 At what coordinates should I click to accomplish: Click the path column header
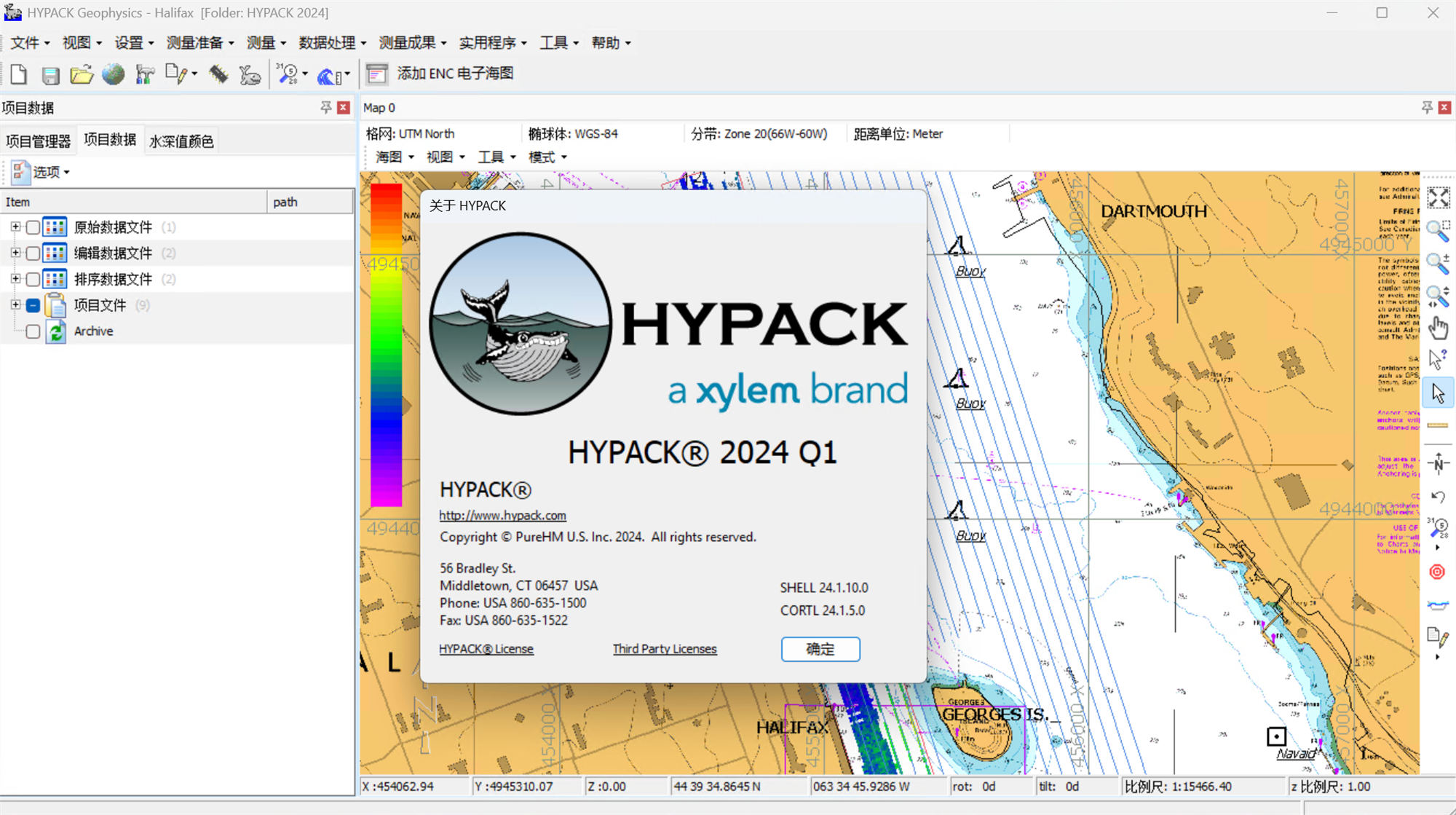point(310,202)
